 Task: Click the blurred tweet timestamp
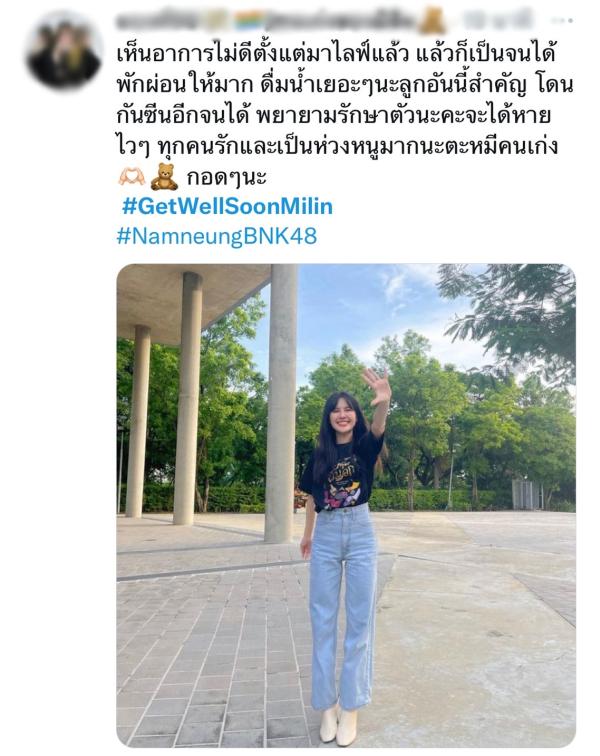point(499,20)
